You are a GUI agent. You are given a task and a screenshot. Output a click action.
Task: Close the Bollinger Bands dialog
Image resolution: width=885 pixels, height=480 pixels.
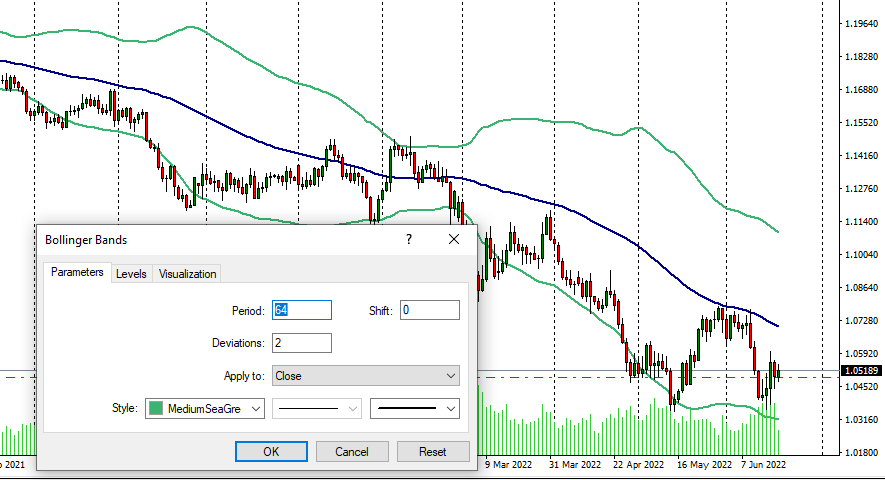point(454,239)
